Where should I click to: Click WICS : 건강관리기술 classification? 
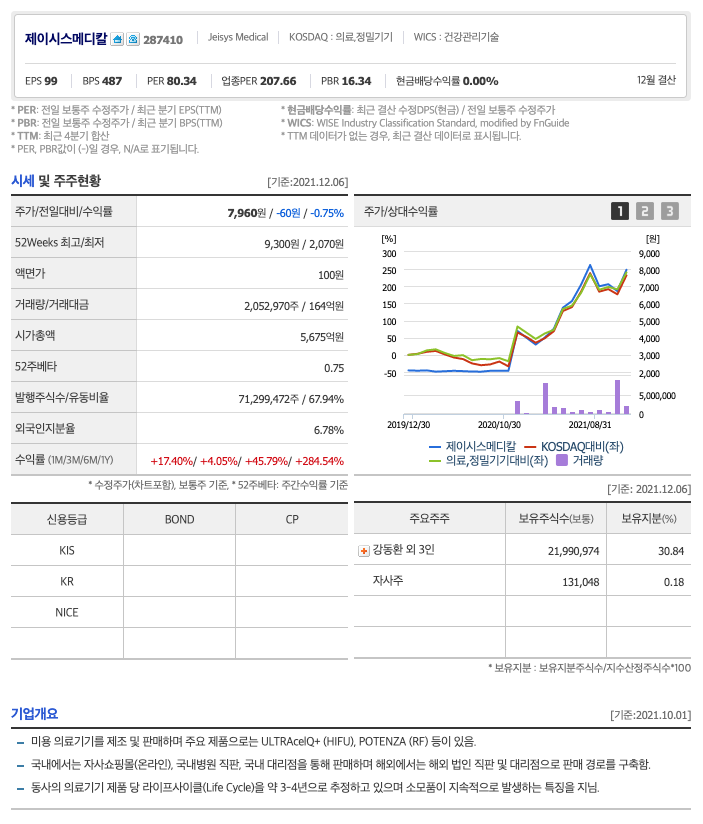click(x=456, y=37)
